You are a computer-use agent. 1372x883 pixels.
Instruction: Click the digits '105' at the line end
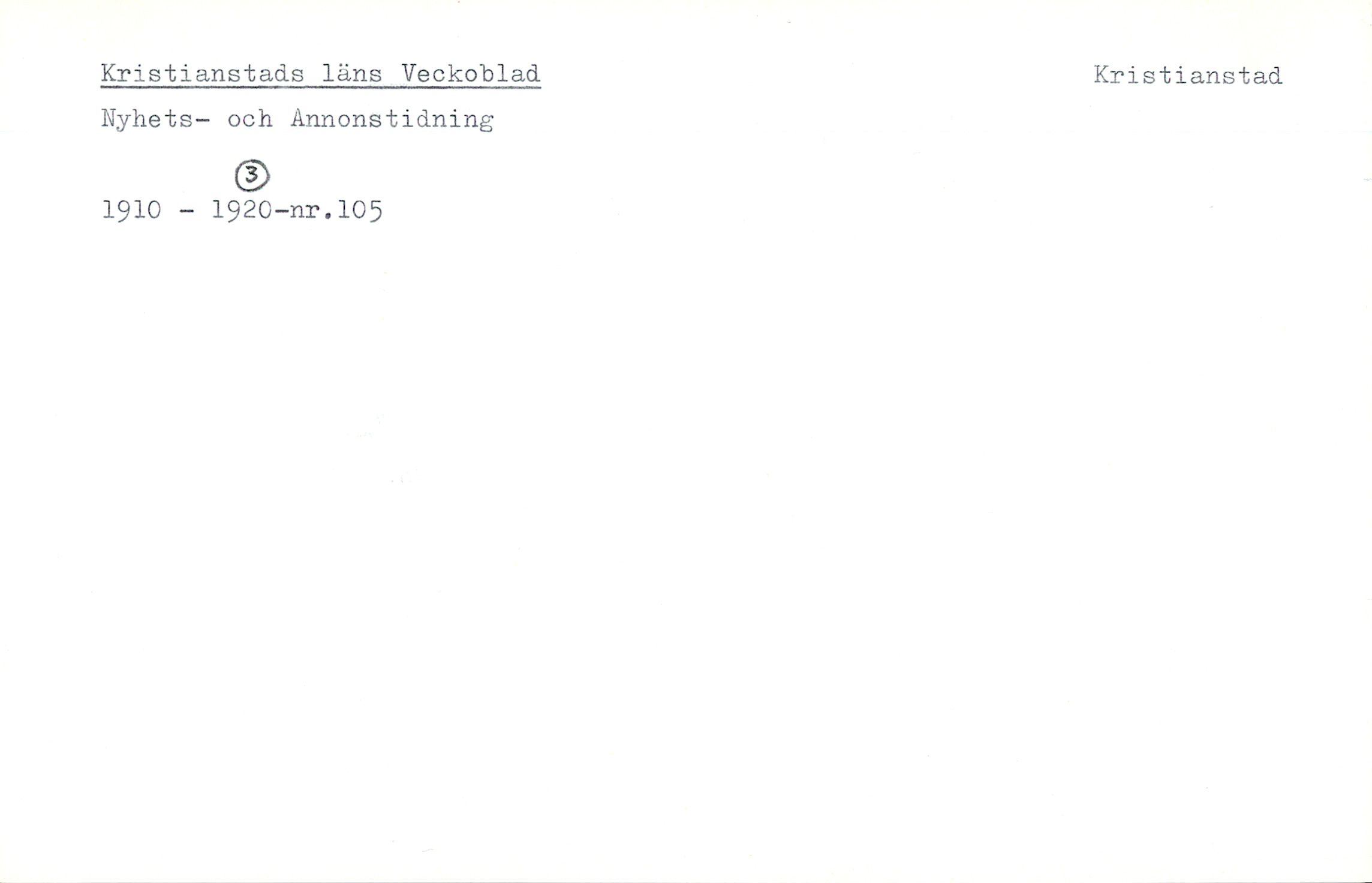coord(360,210)
